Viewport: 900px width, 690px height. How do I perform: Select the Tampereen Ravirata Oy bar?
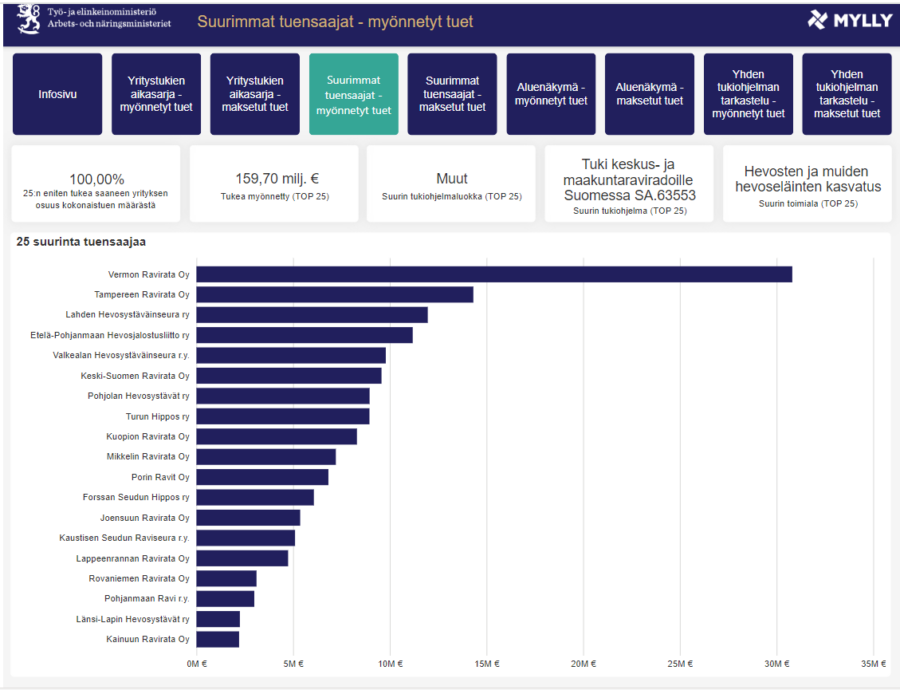335,294
